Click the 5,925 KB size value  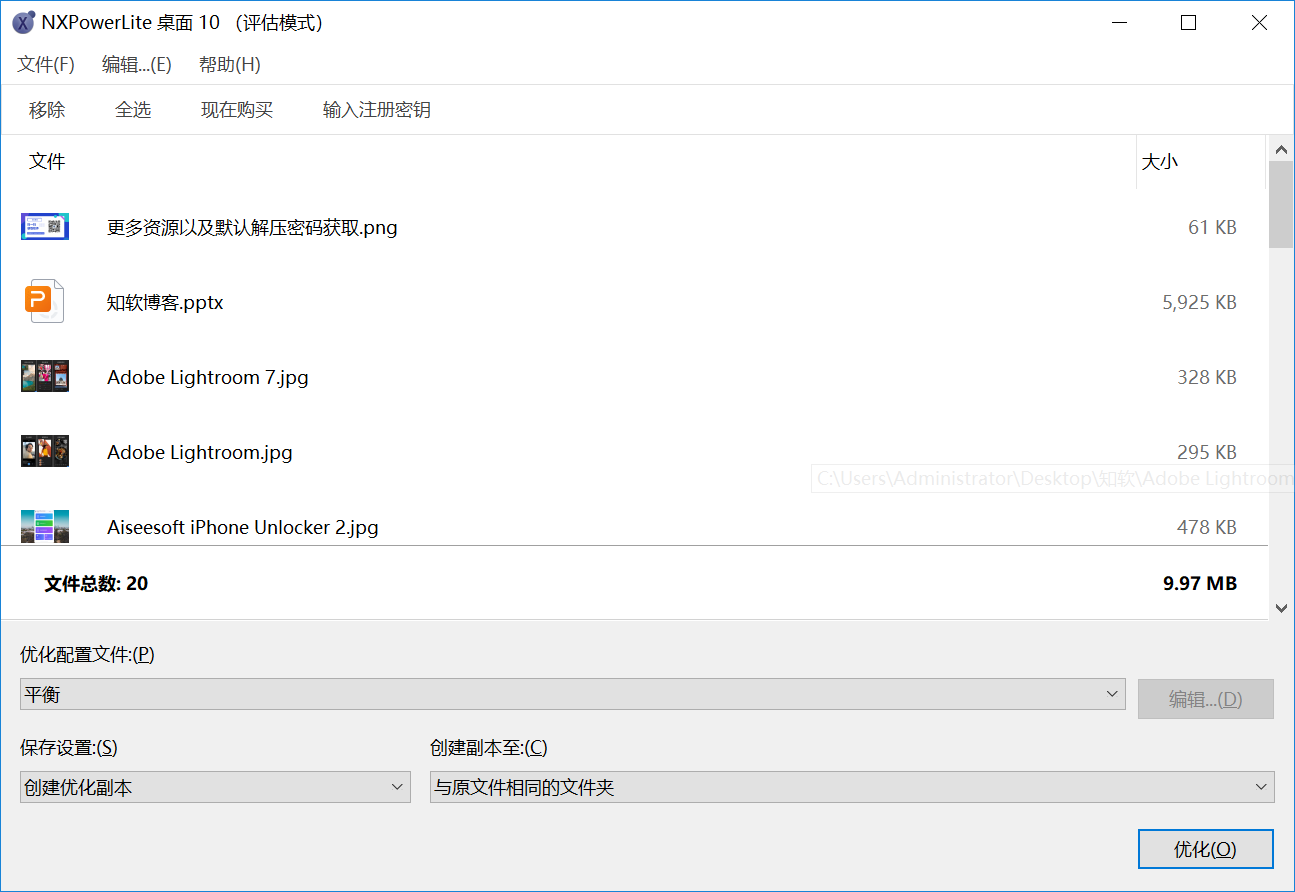tap(1200, 303)
